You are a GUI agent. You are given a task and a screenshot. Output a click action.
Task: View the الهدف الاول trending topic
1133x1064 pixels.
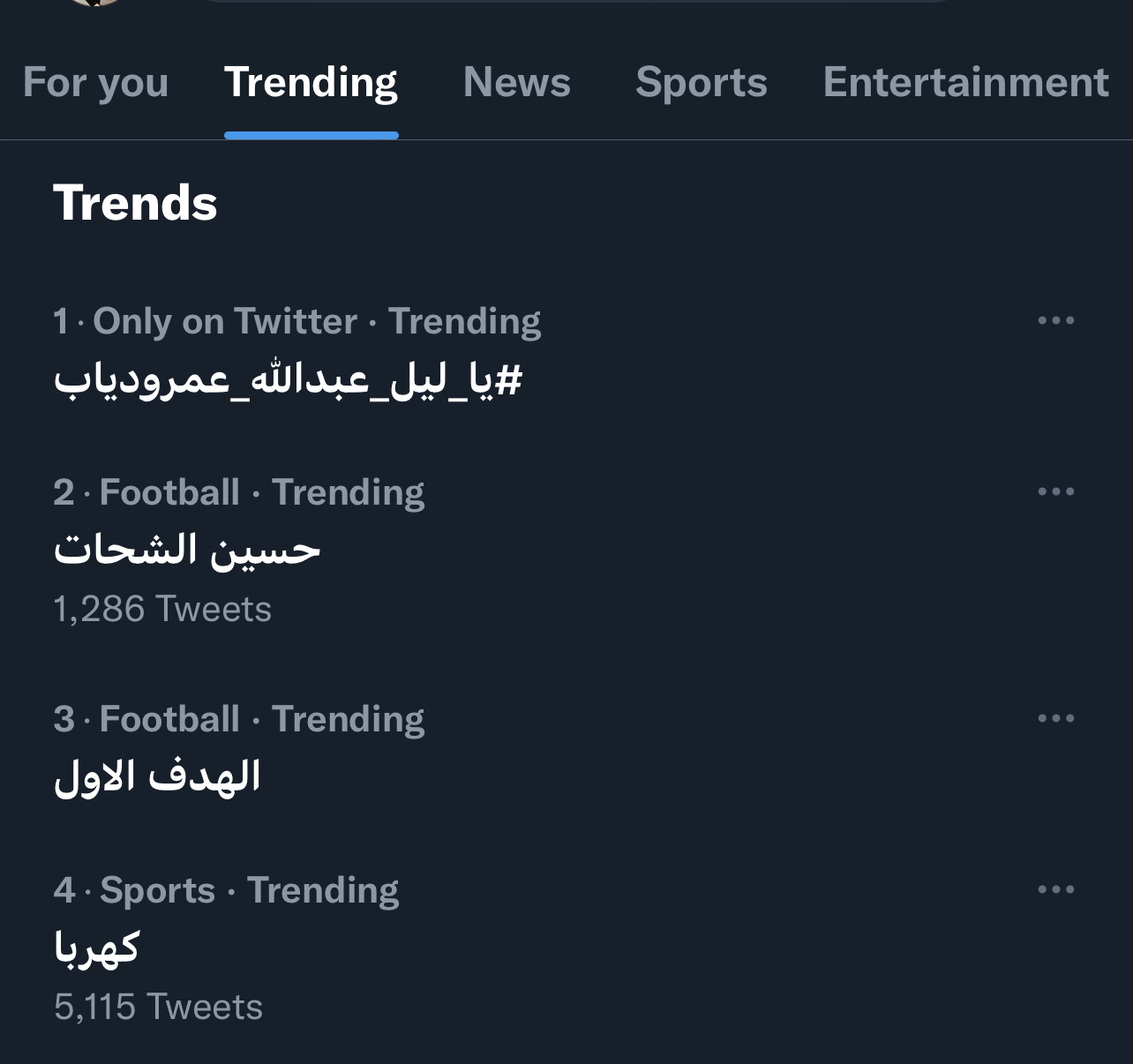click(x=157, y=777)
